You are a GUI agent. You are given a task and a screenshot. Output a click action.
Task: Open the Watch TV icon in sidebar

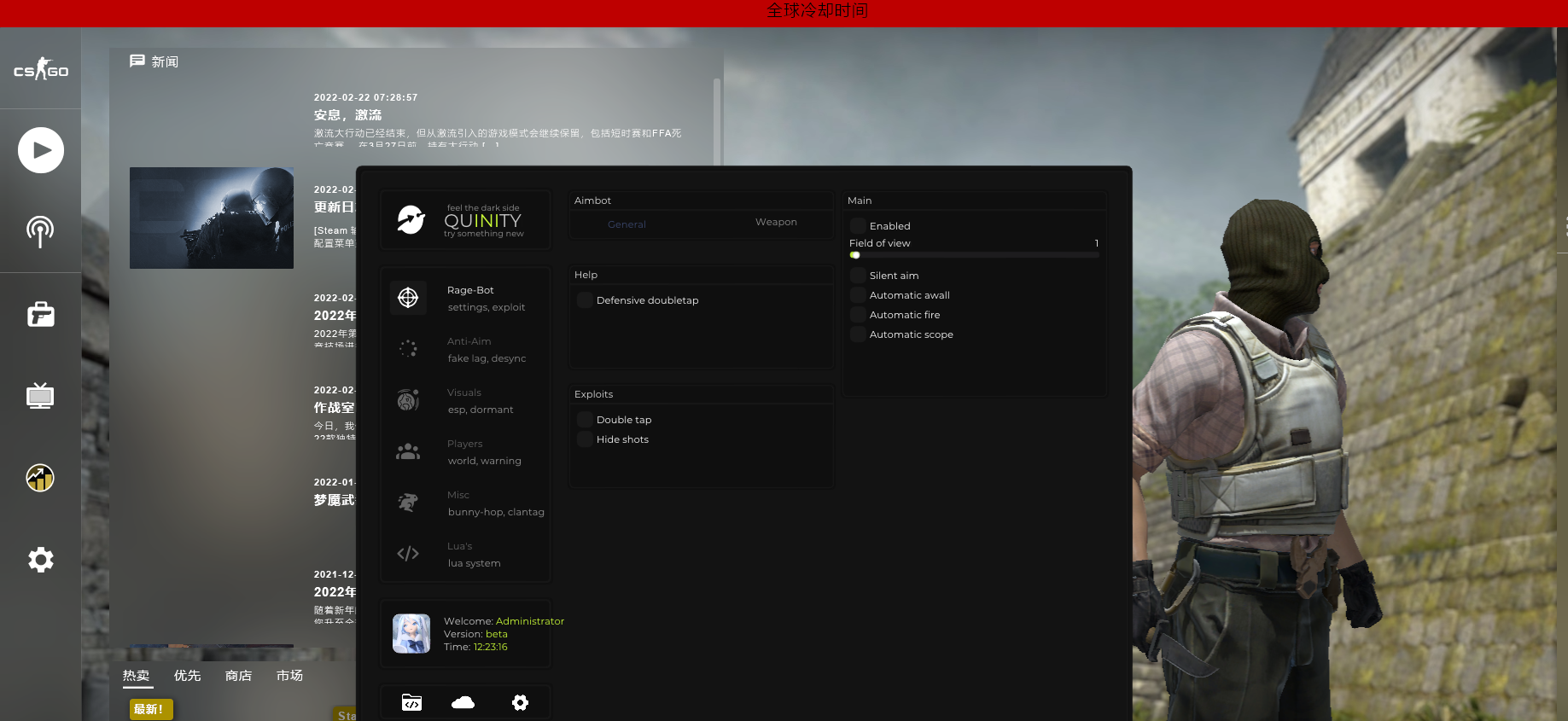pos(40,396)
